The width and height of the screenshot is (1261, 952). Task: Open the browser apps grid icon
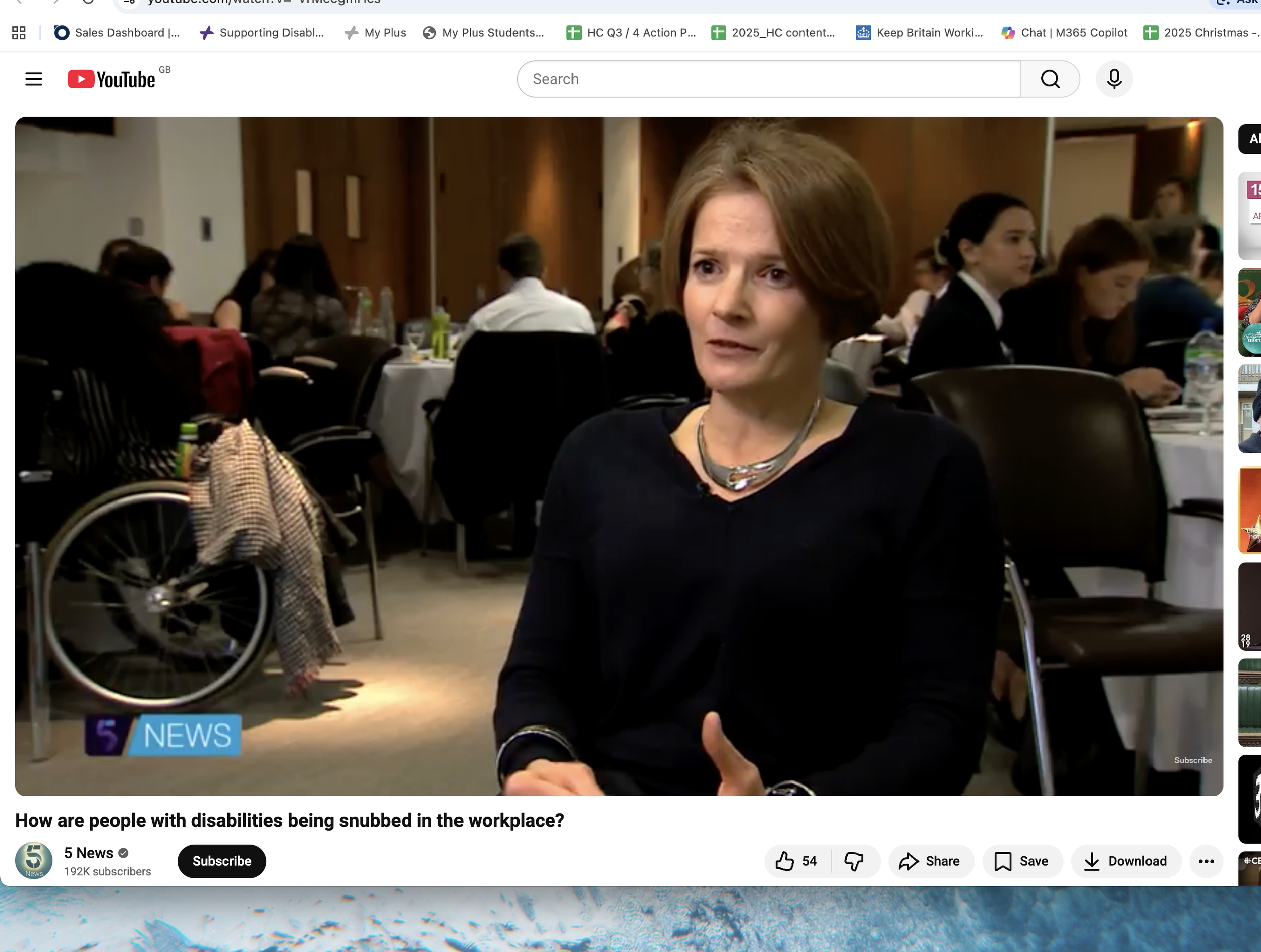click(19, 32)
